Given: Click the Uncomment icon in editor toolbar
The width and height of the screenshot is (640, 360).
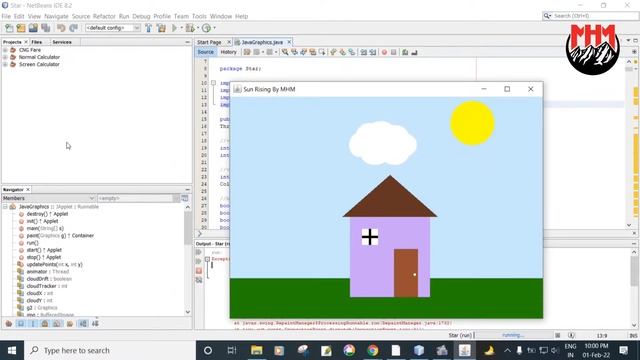Looking at the screenshot, I should [414, 52].
